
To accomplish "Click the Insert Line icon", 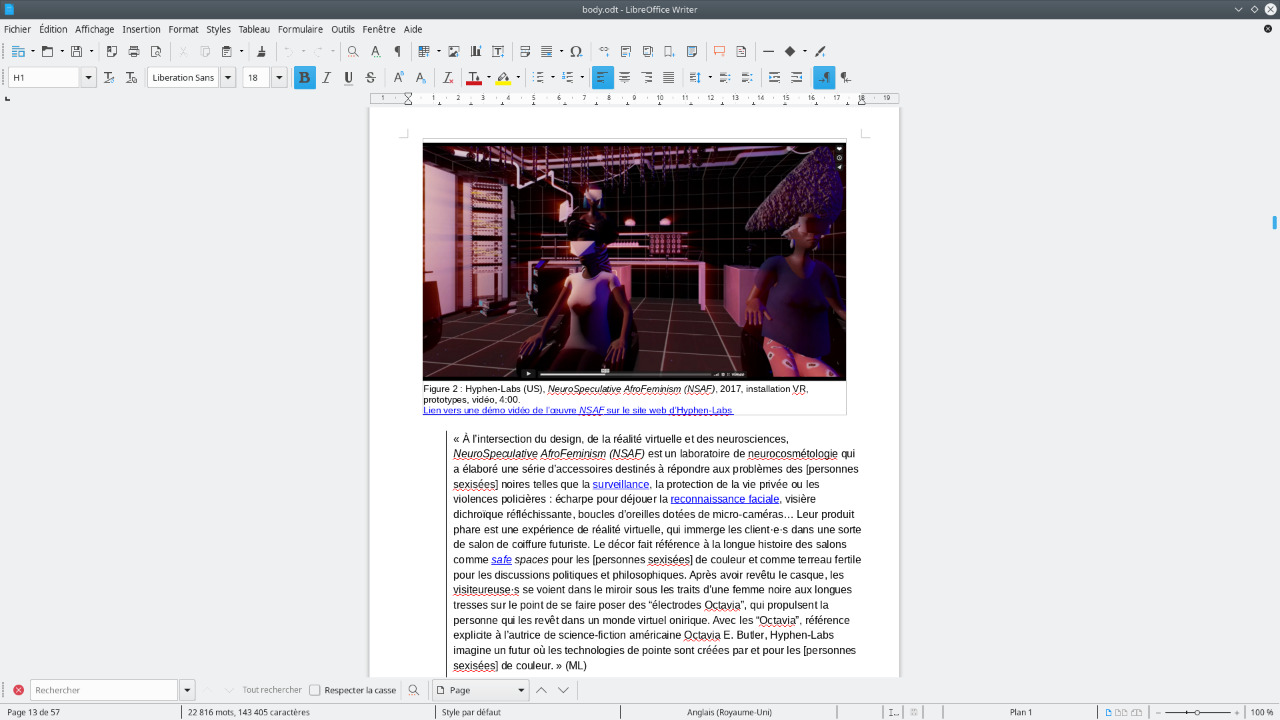I will [768, 51].
